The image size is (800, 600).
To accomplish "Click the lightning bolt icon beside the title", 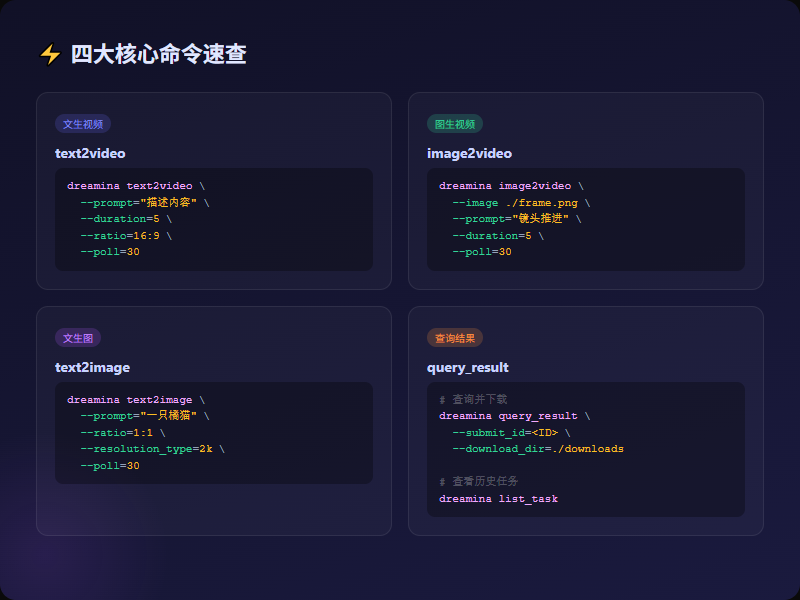I will [49, 55].
